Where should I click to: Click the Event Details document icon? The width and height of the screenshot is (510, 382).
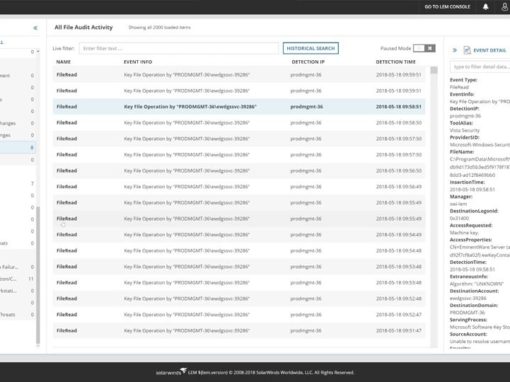click(467, 50)
